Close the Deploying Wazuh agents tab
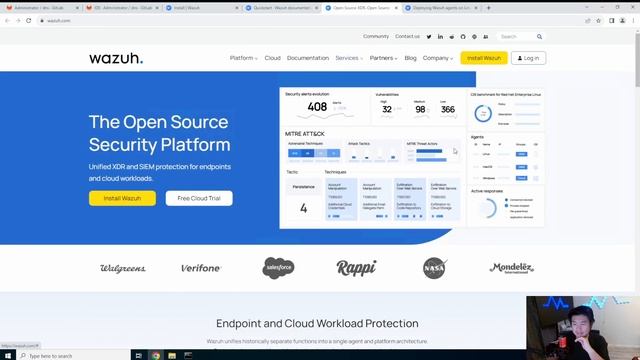The width and height of the screenshot is (640, 360). click(476, 8)
